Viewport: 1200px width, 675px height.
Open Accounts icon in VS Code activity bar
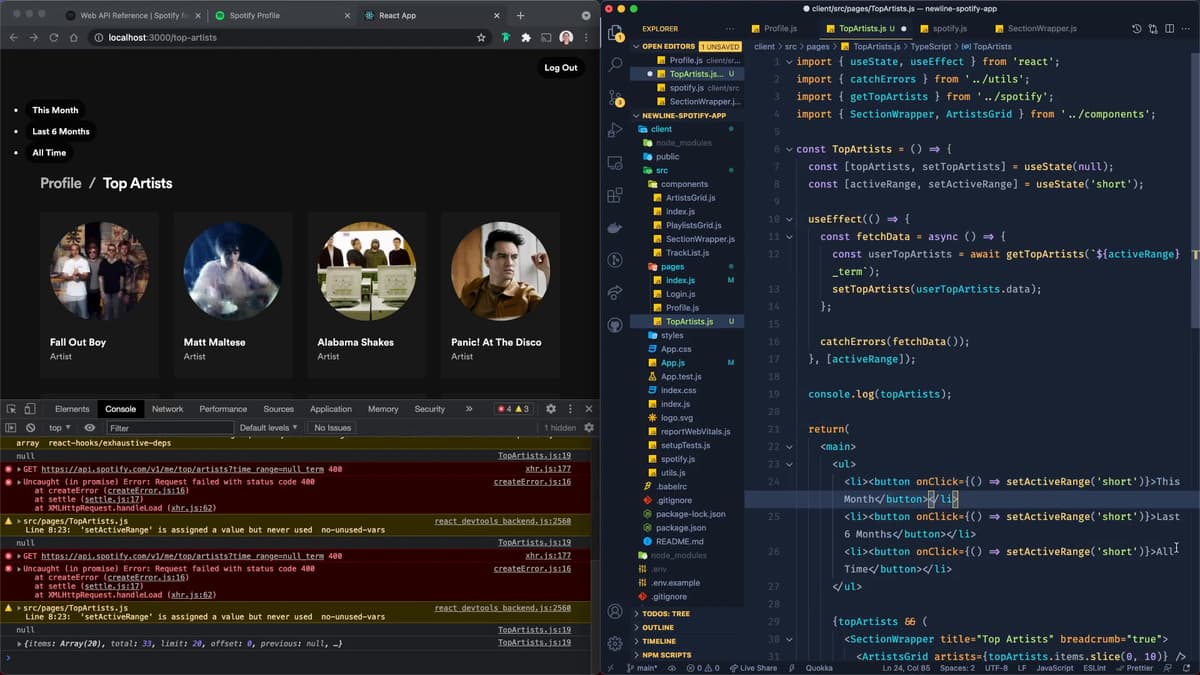click(x=615, y=612)
